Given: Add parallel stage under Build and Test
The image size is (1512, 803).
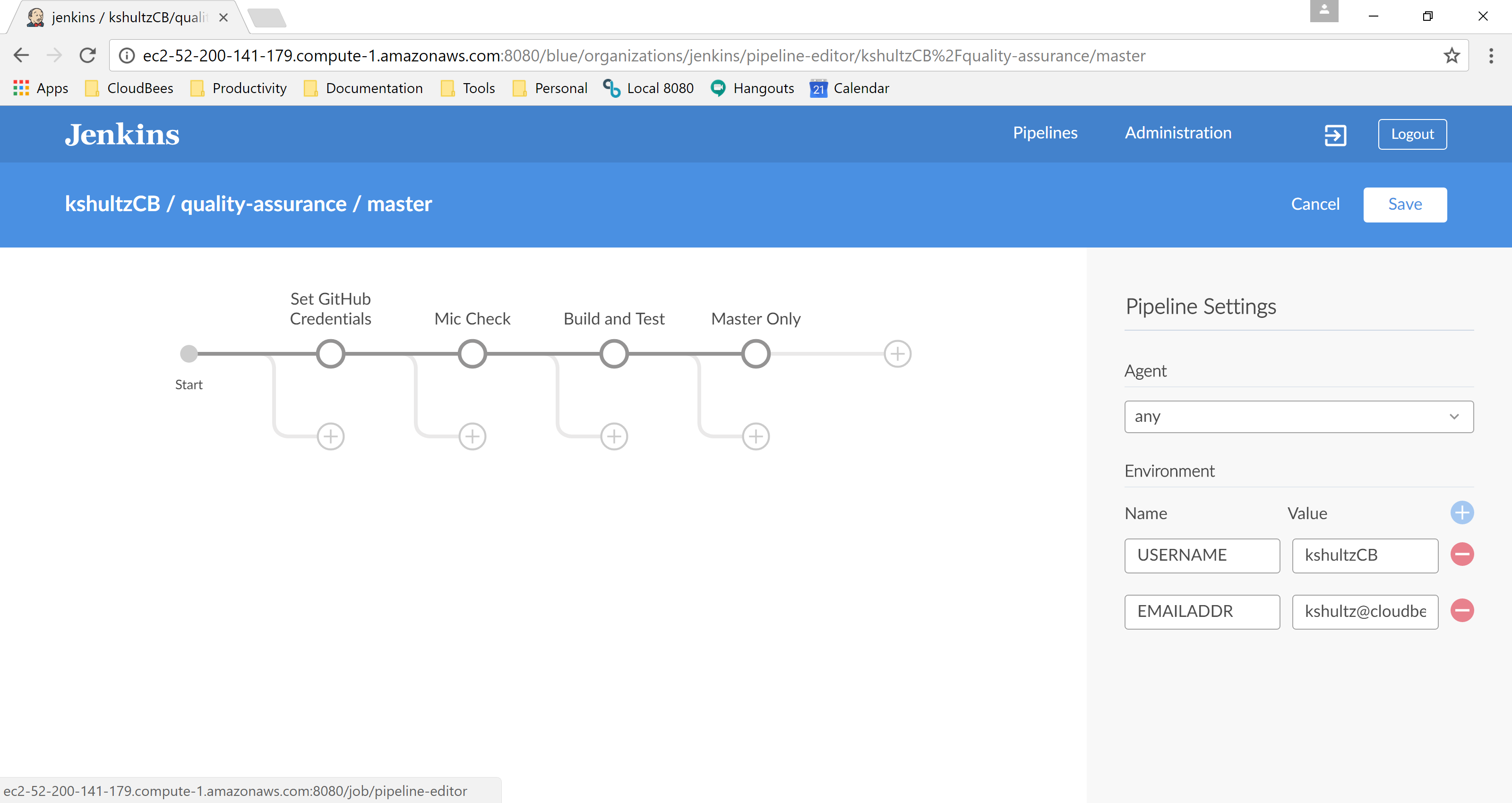Looking at the screenshot, I should coord(614,436).
